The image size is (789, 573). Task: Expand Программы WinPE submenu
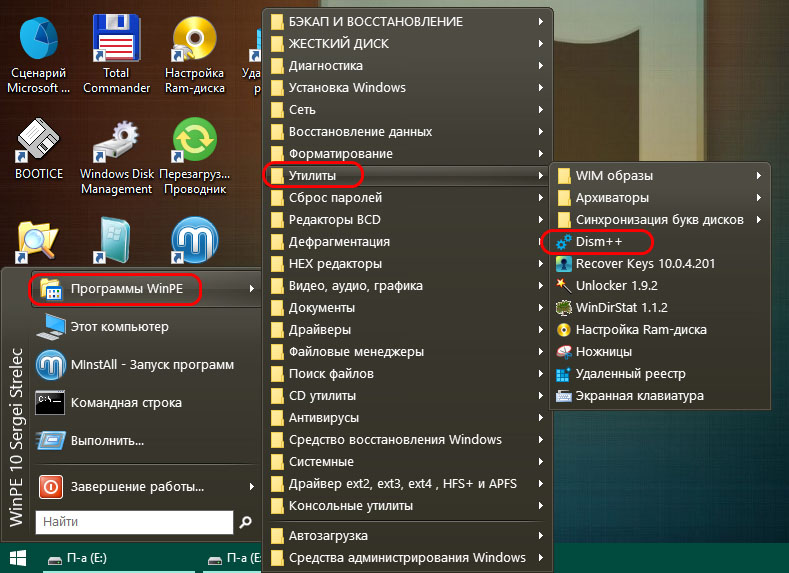click(x=146, y=289)
